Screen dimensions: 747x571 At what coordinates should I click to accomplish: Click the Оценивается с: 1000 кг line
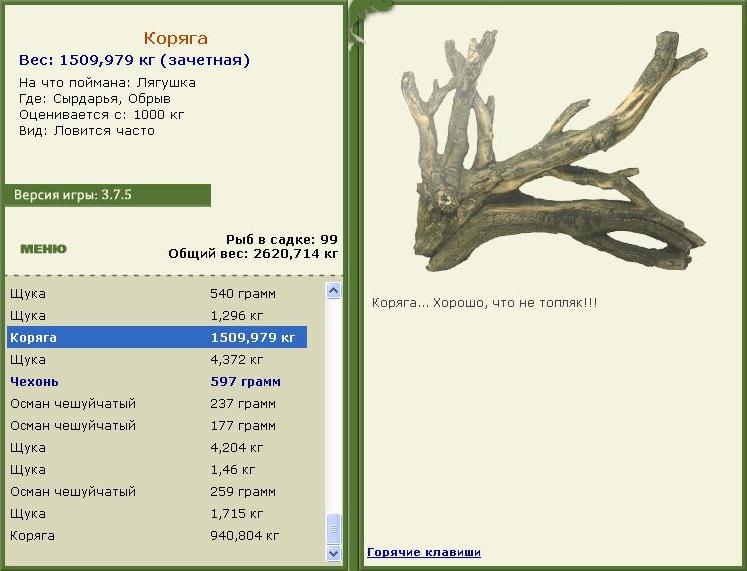101,115
